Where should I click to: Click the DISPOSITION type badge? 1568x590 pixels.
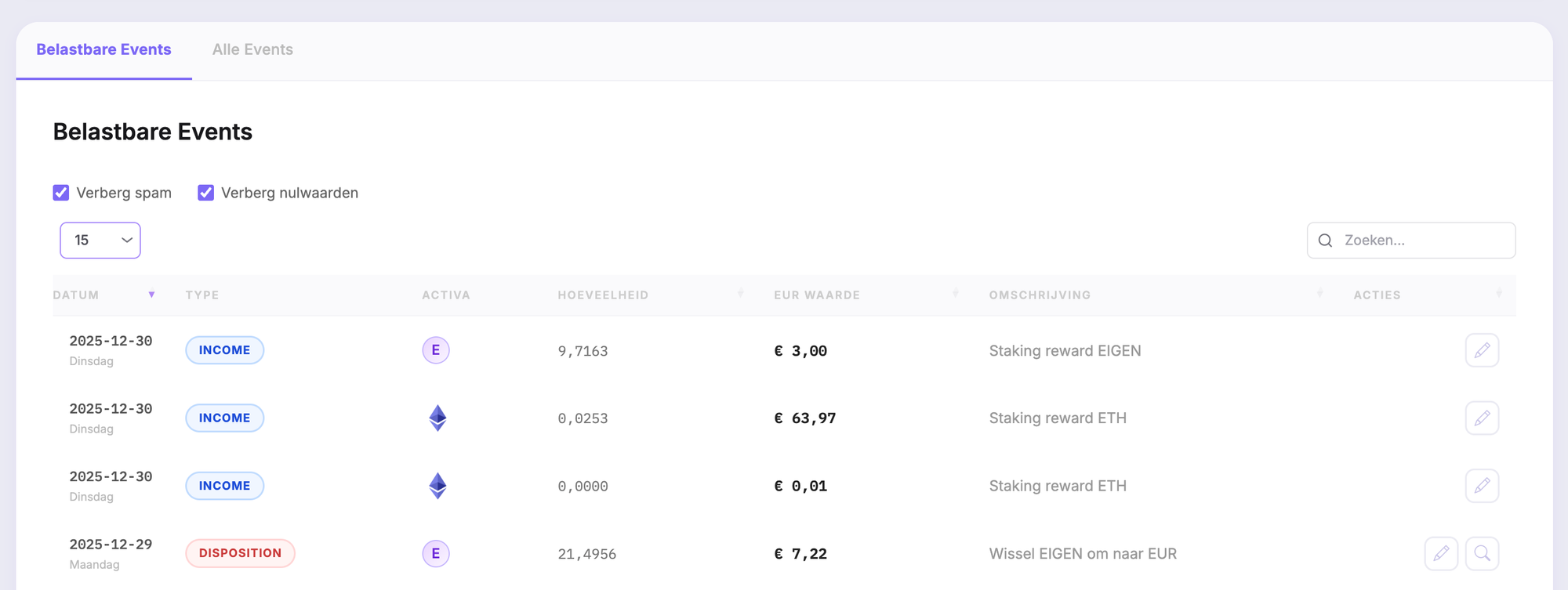[x=240, y=553]
